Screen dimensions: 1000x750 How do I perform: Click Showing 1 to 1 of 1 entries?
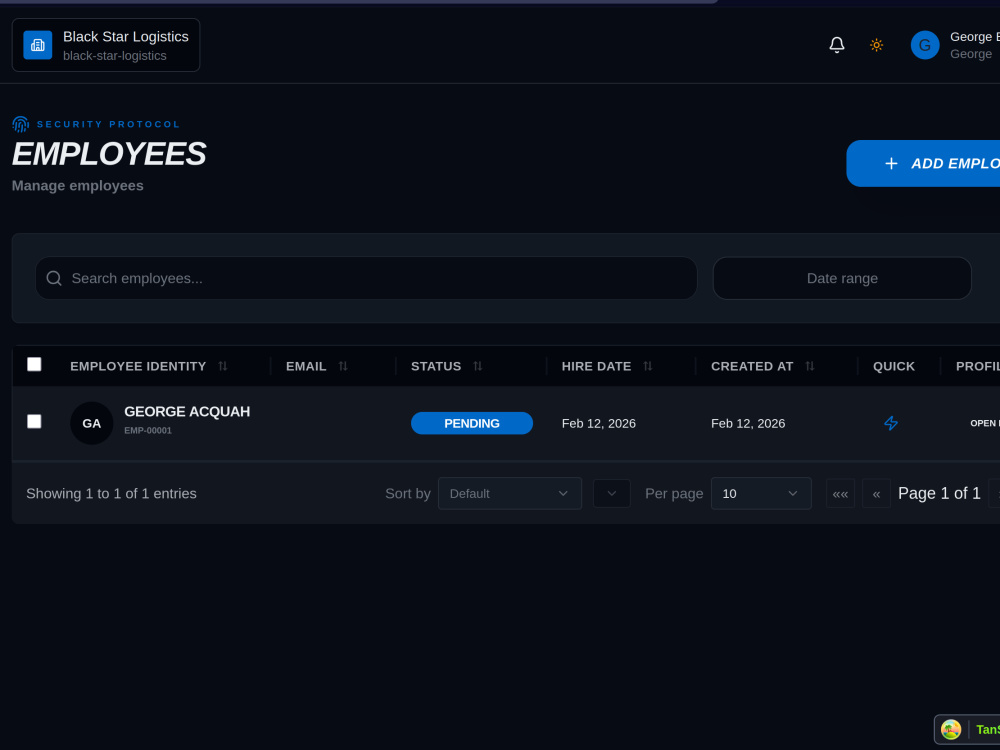112,494
